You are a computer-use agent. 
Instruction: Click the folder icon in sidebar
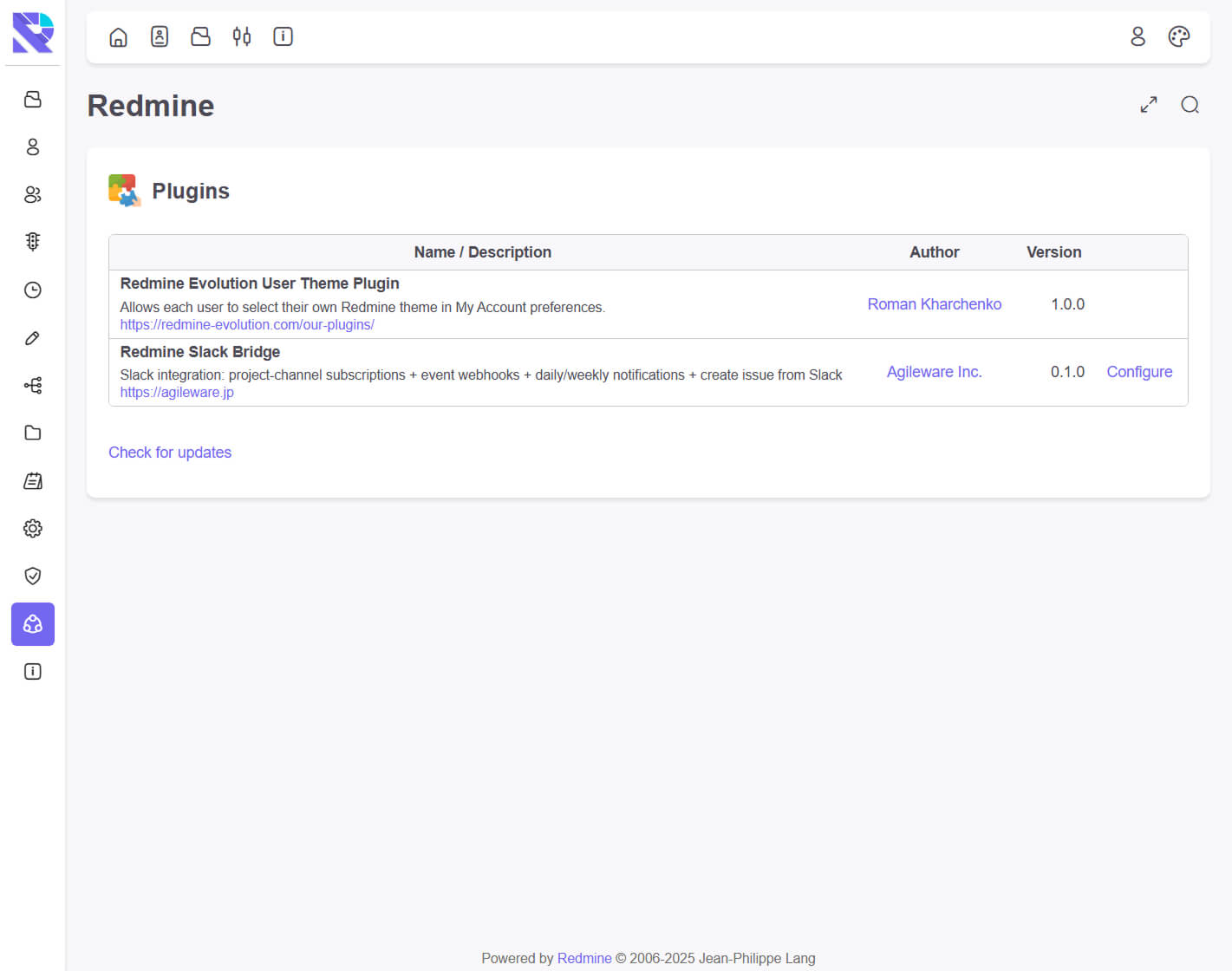(33, 433)
